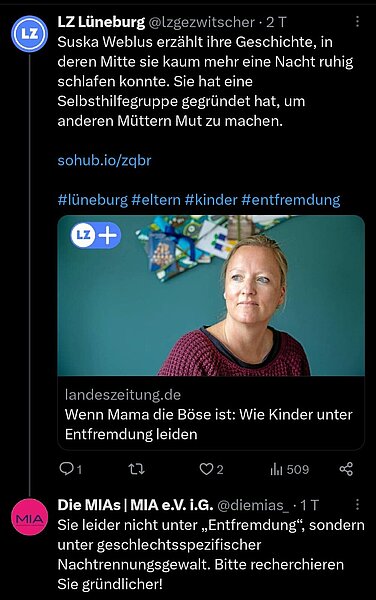The image size is (376, 600).
Task: Open the #eltern hashtag
Action: pos(156,200)
